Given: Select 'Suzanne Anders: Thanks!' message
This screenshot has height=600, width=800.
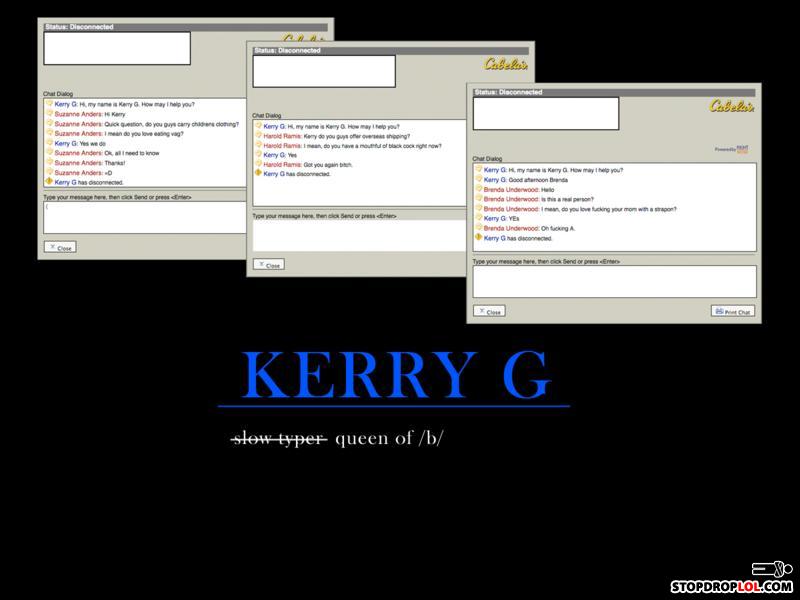Looking at the screenshot, I should click(90, 163).
